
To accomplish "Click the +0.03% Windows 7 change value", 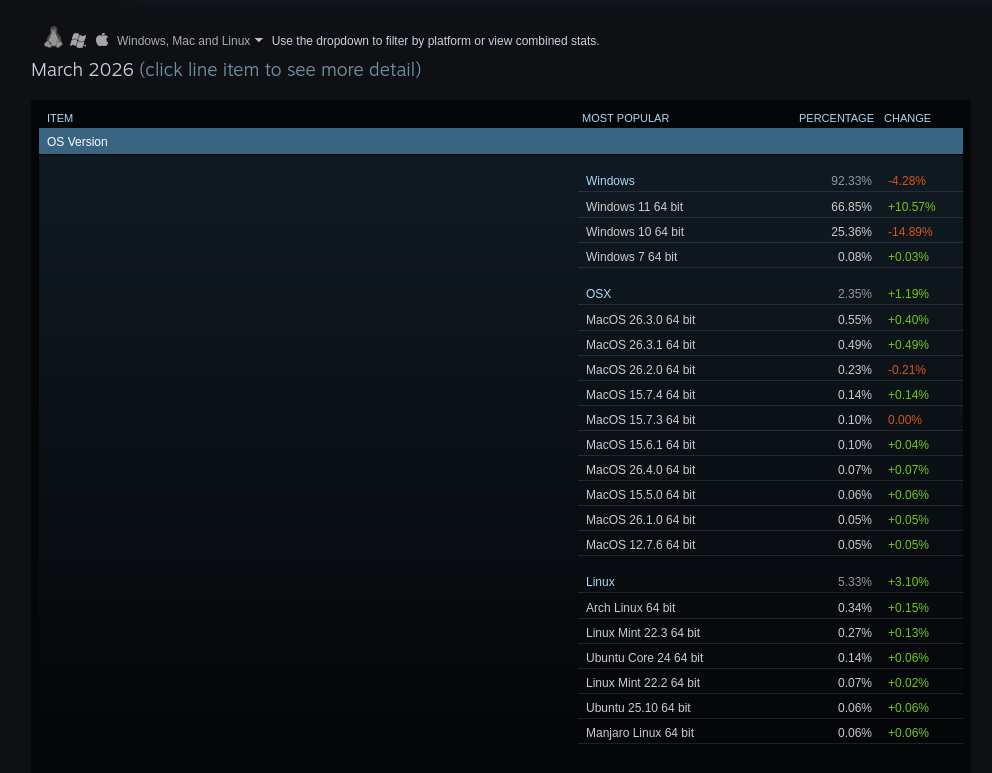I will 908,257.
